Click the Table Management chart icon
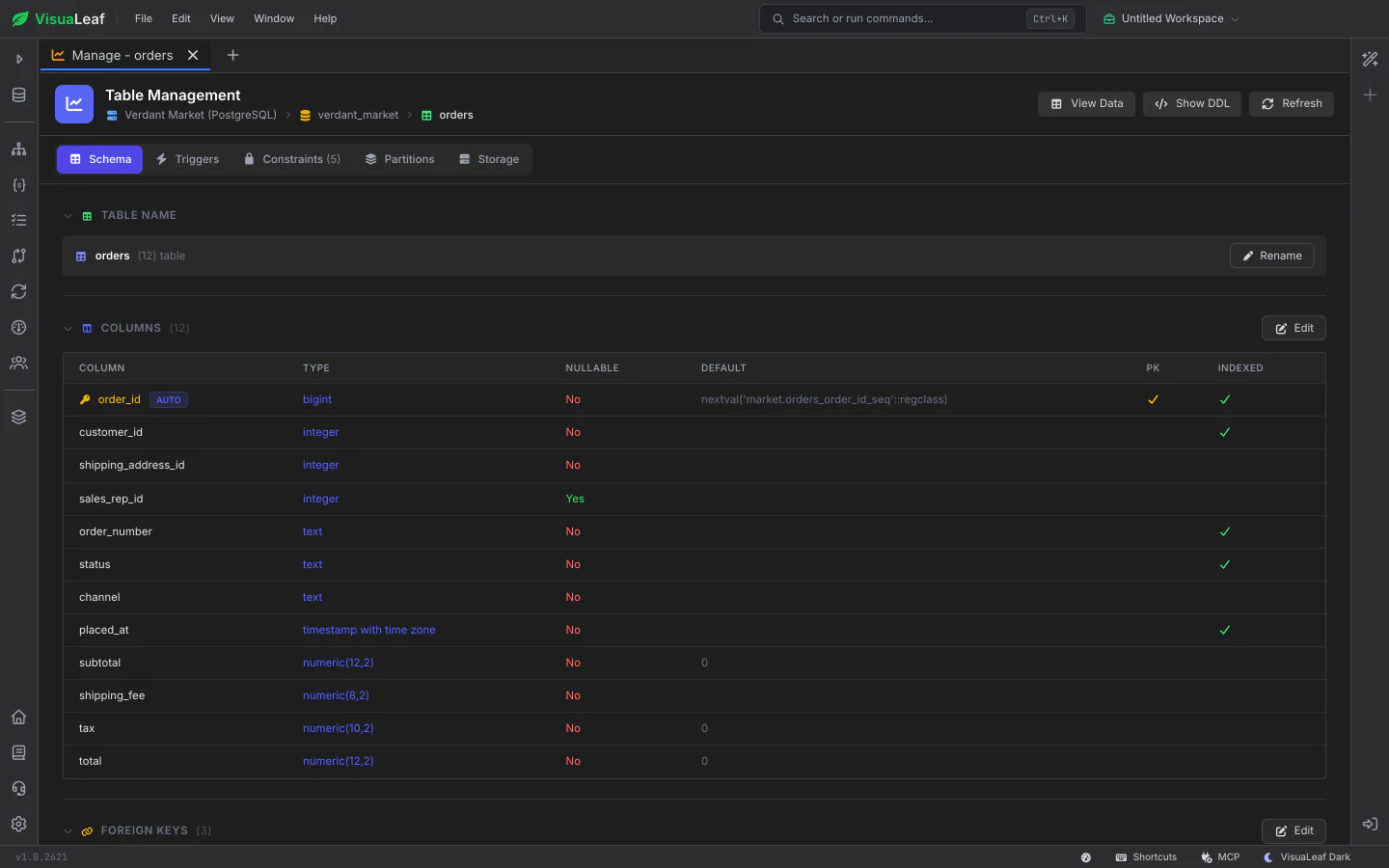The image size is (1389, 868). pos(74,104)
